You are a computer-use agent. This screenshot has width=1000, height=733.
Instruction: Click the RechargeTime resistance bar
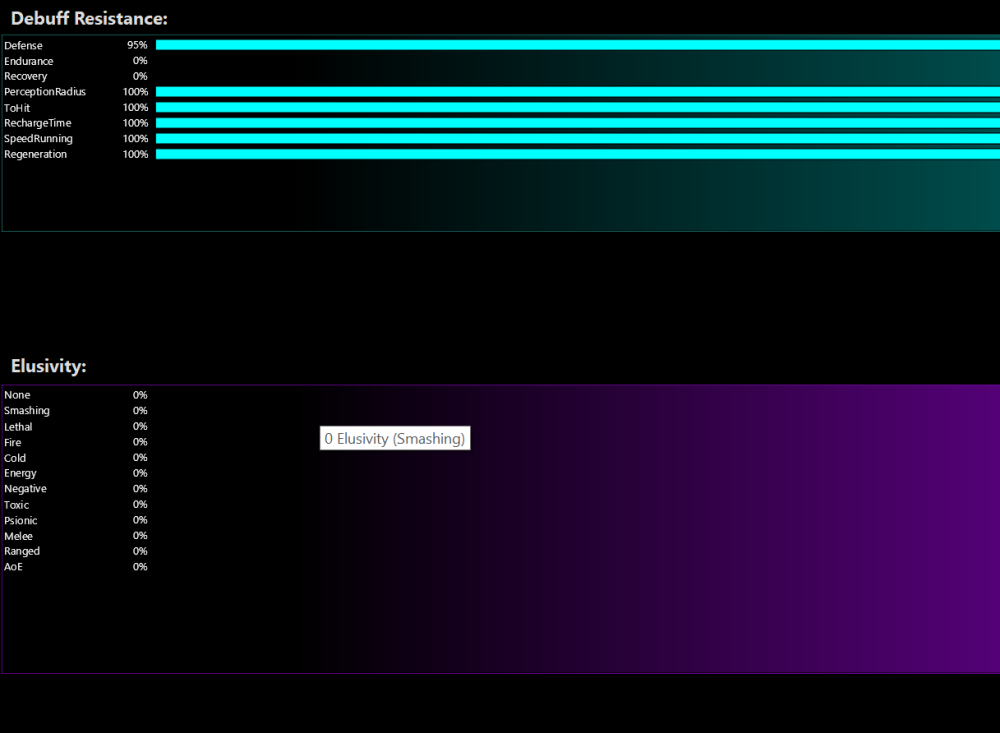pyautogui.click(x=577, y=123)
